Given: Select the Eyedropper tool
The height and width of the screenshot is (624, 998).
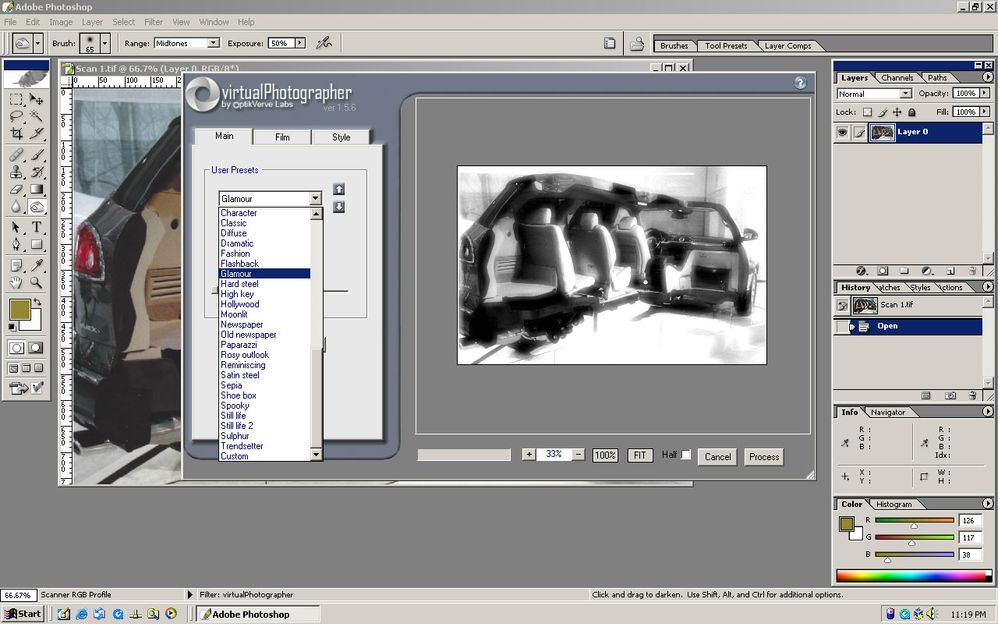Looking at the screenshot, I should point(36,265).
